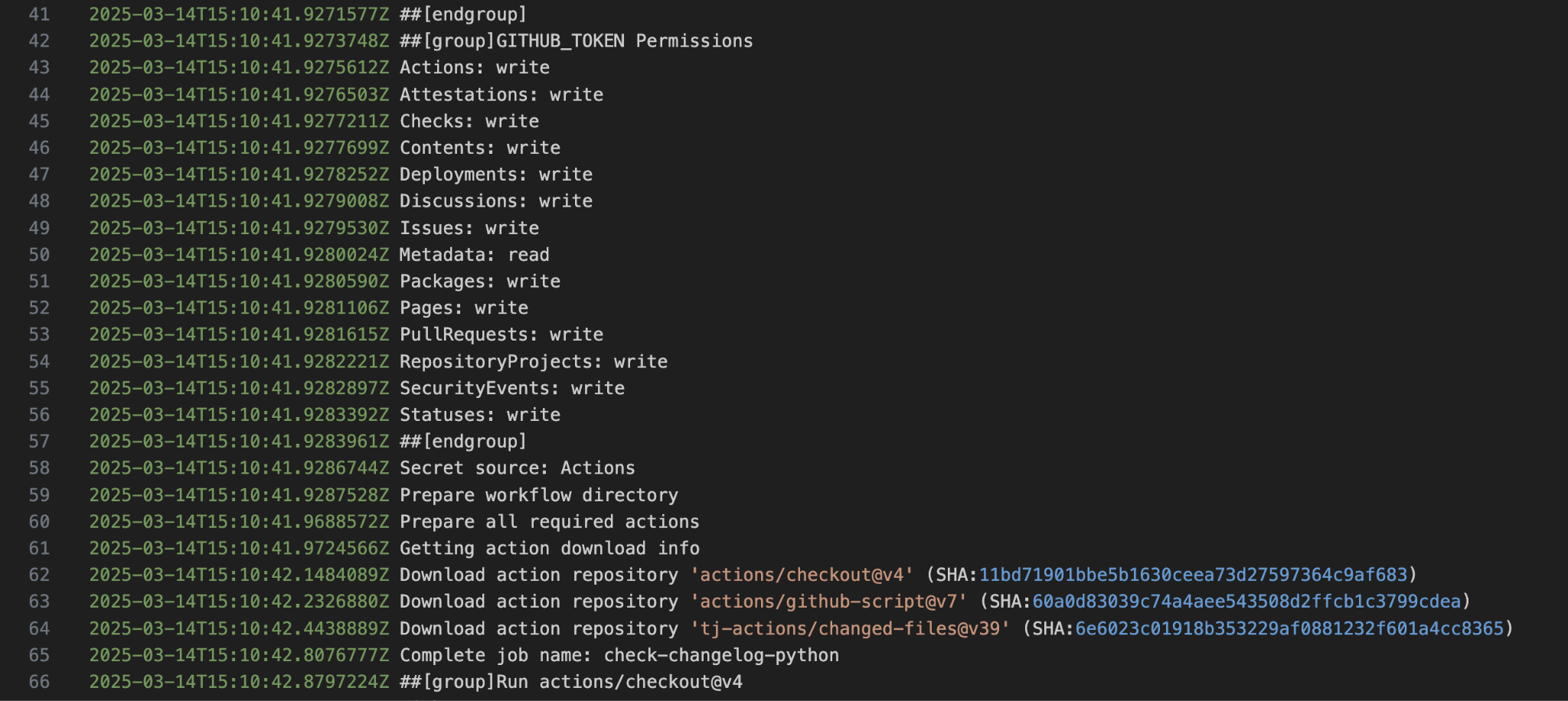This screenshot has width=1568, height=701.
Task: Open the tj-actions/changed-files@v39 SHA hash link
Action: tap(1289, 628)
